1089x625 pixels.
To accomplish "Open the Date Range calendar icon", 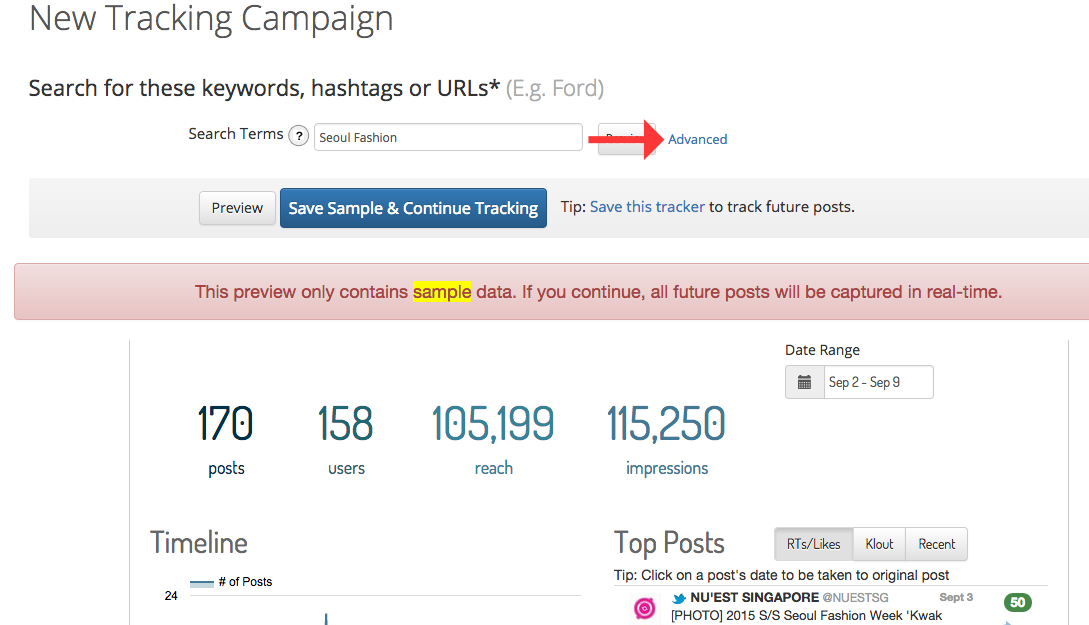I will 804,382.
